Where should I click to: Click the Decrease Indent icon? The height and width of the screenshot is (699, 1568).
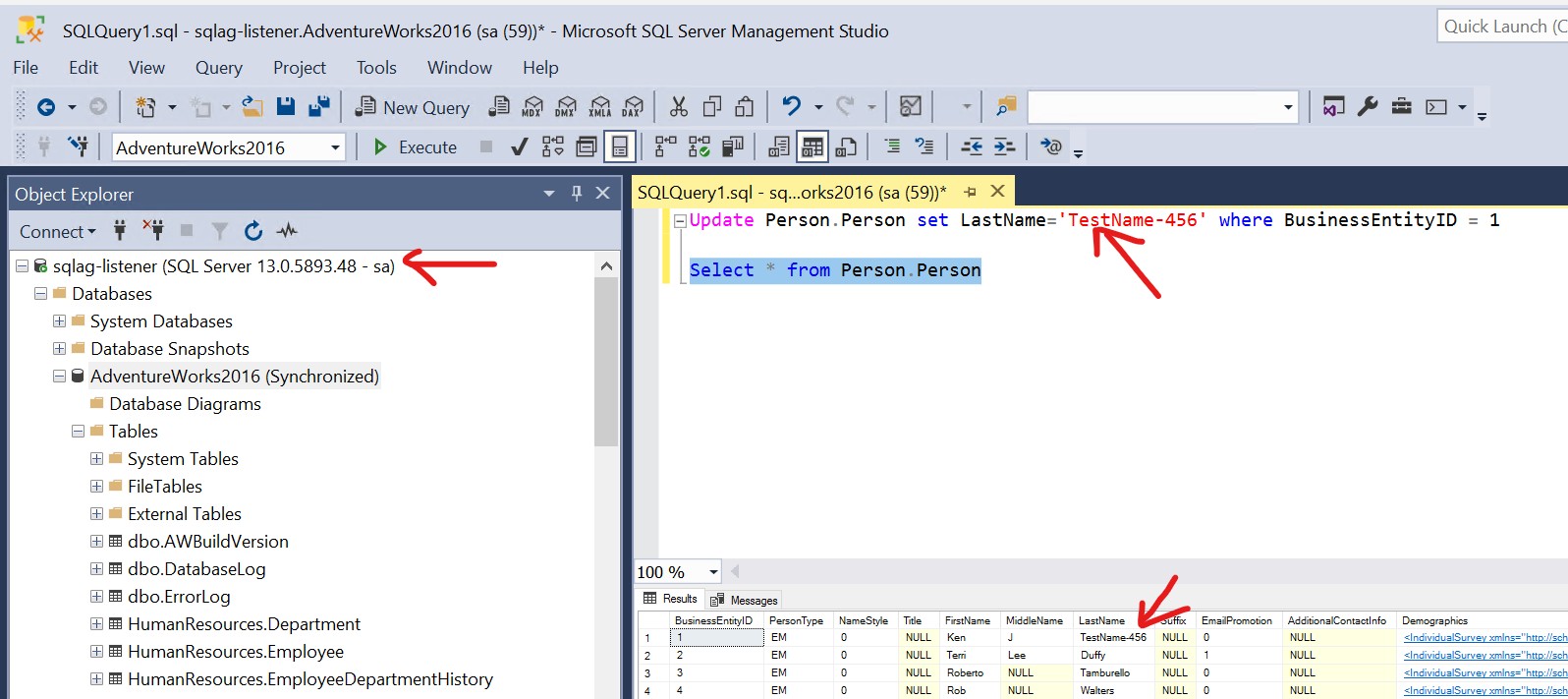972,146
